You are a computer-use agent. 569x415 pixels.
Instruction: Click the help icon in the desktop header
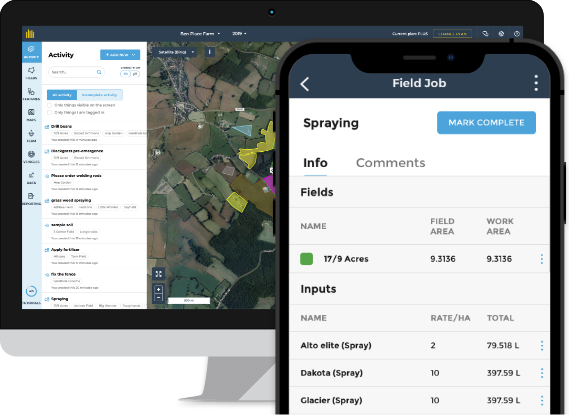(517, 34)
